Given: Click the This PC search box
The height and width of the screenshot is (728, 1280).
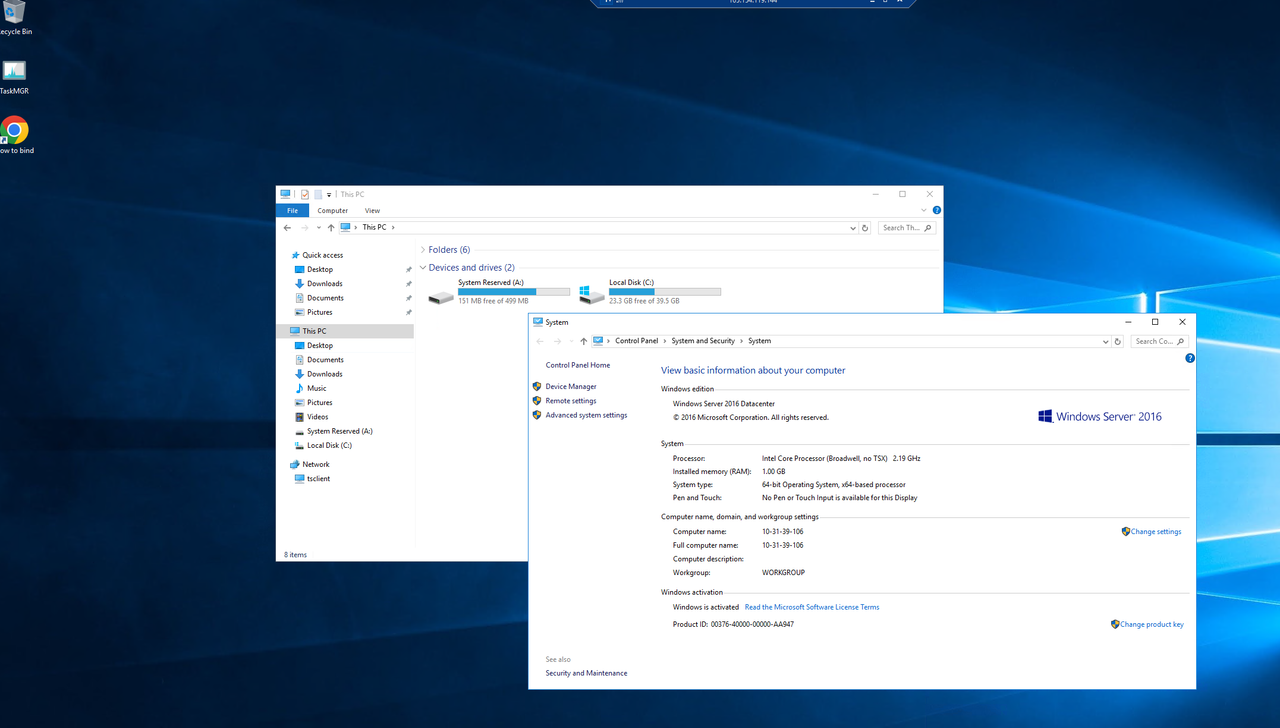Looking at the screenshot, I should 907,228.
